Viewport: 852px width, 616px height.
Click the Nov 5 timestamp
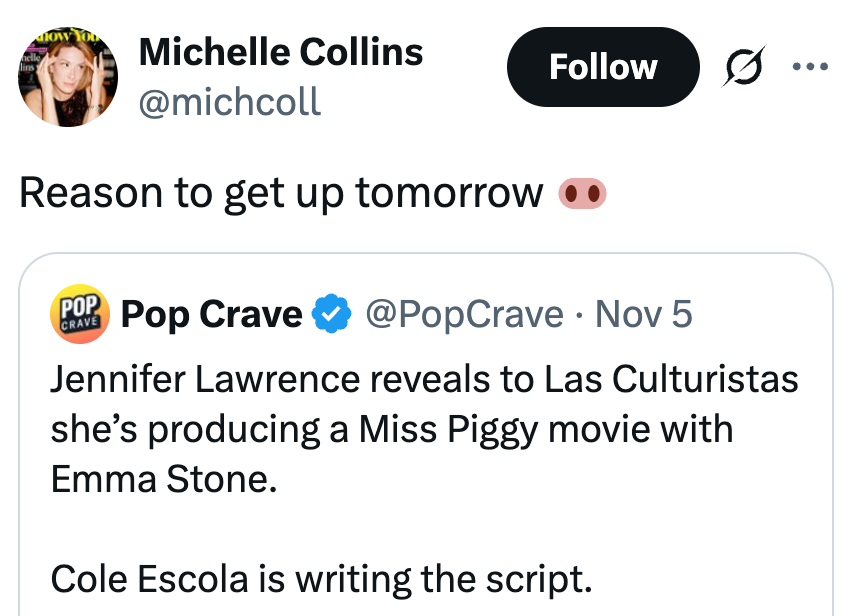(x=644, y=315)
